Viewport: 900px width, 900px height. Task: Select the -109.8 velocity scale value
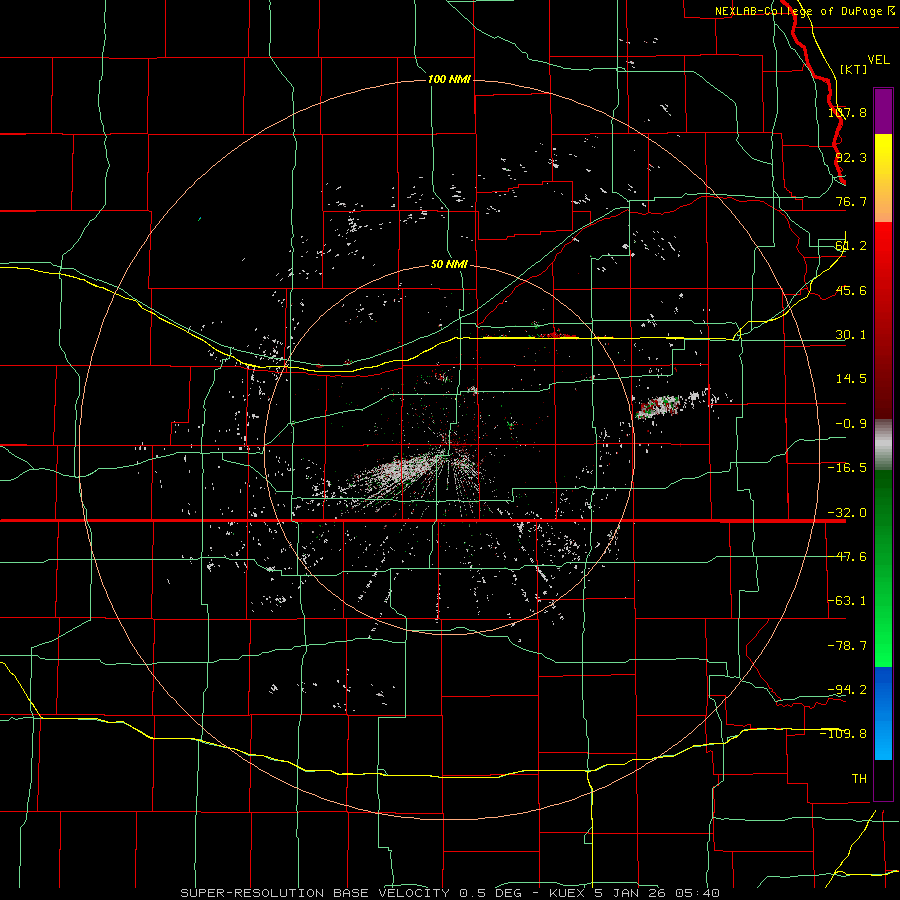tap(844, 734)
